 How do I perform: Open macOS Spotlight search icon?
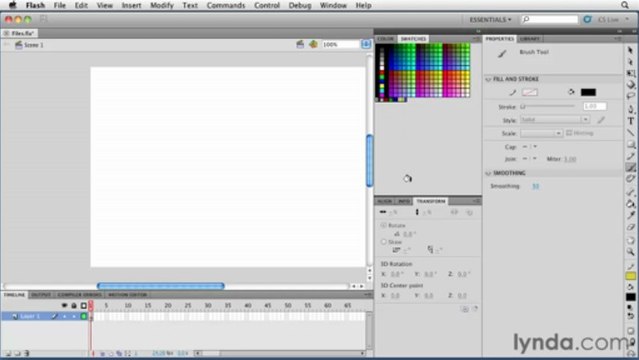(x=625, y=5)
